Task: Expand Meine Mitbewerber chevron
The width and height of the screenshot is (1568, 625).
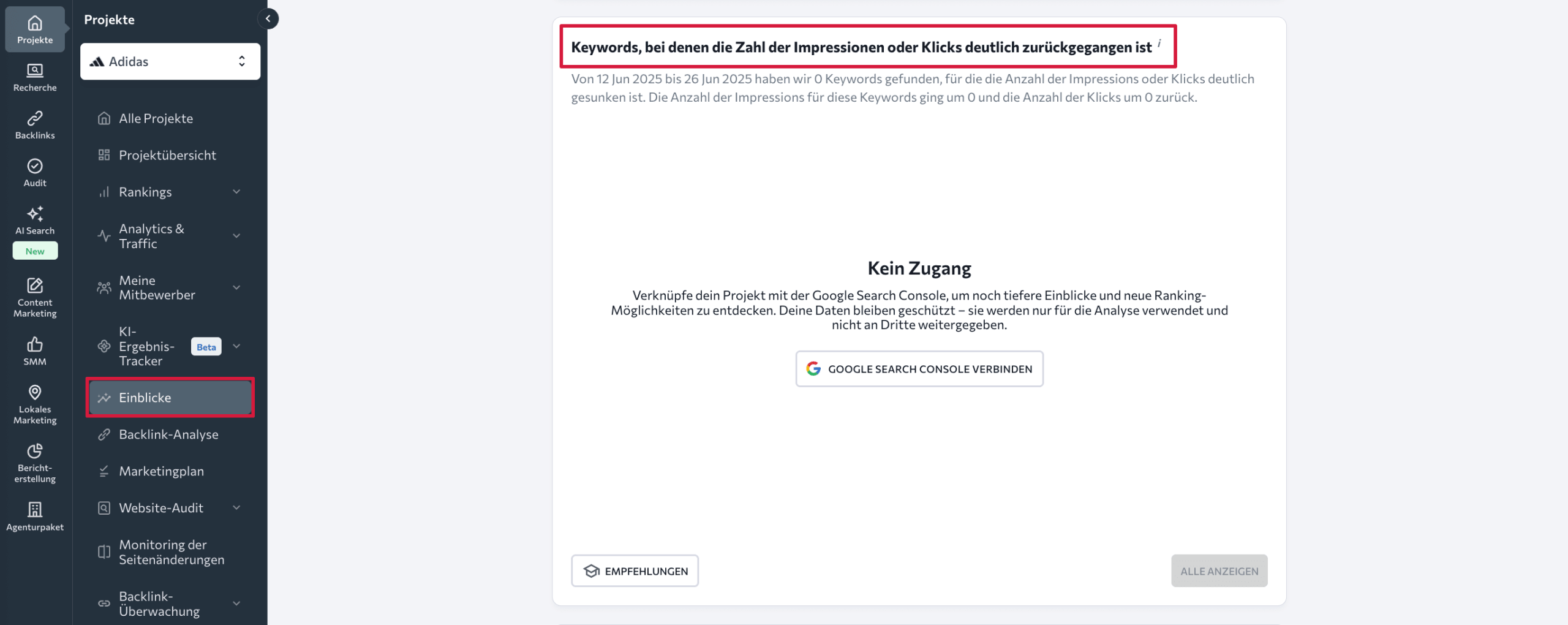Action: point(236,287)
